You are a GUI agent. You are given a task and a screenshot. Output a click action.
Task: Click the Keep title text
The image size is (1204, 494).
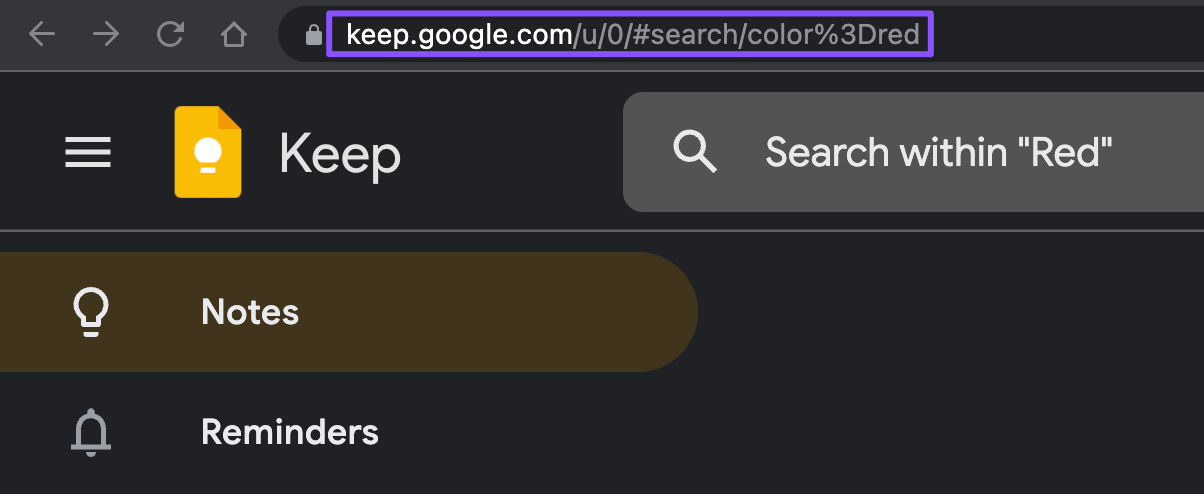coord(340,154)
